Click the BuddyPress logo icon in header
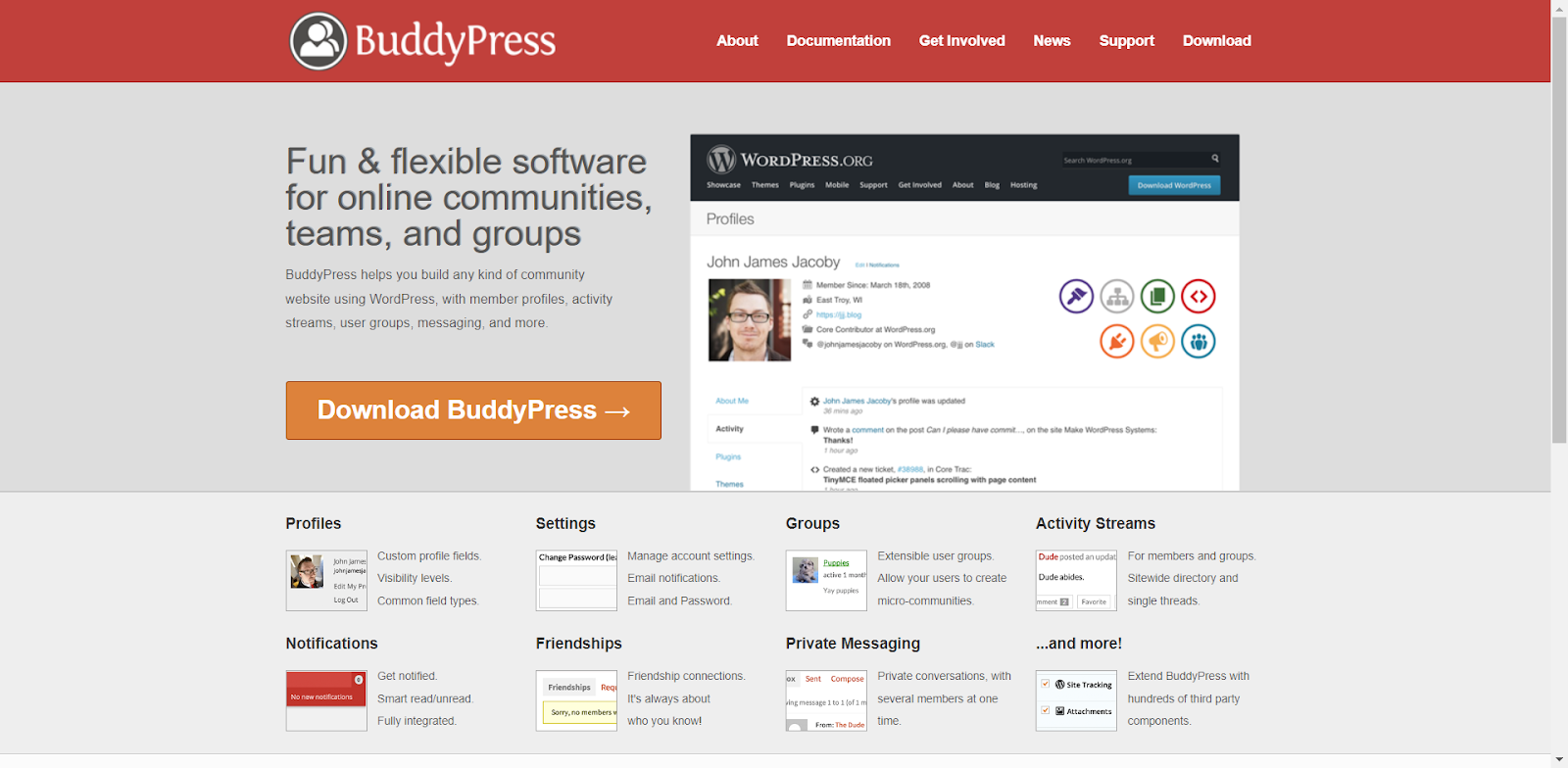Image resolution: width=1568 pixels, height=768 pixels. pyautogui.click(x=318, y=41)
